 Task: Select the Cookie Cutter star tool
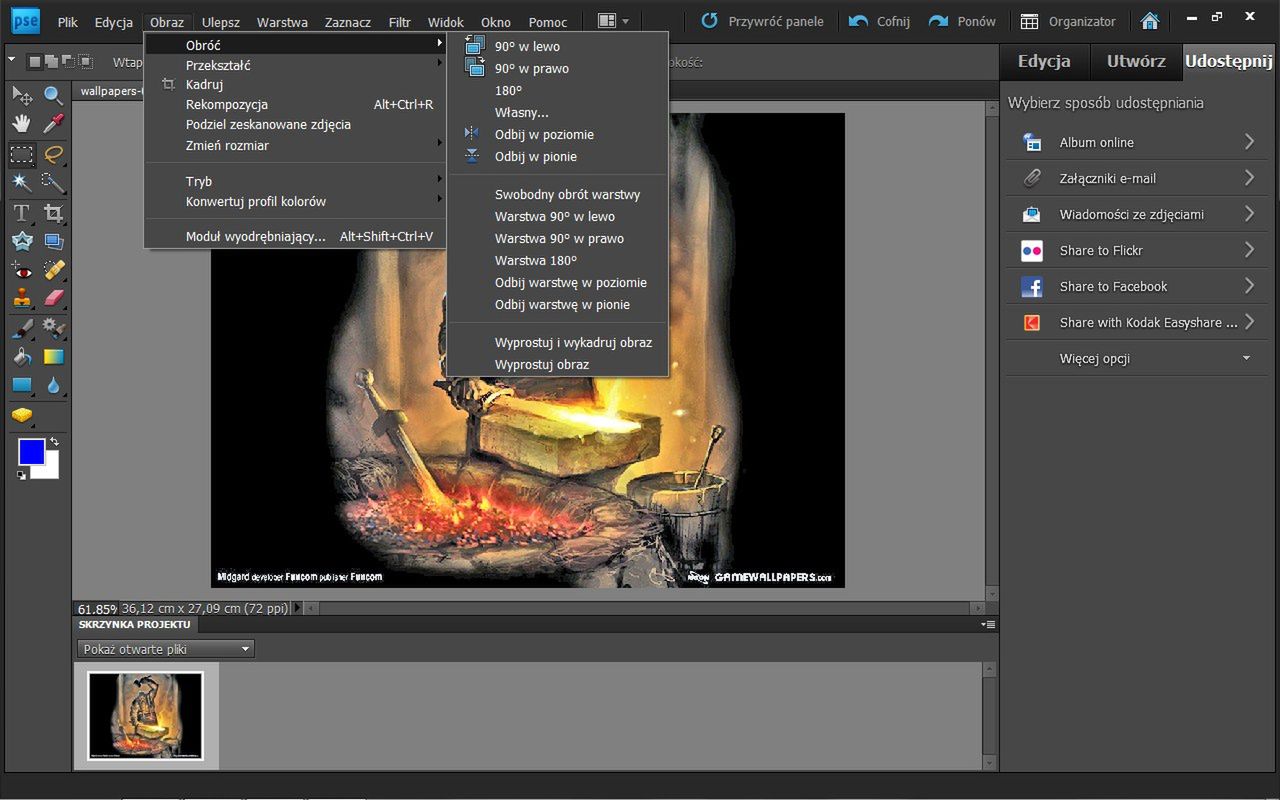[22, 241]
